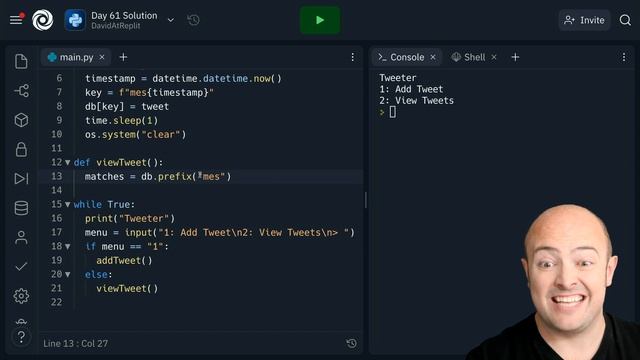Click the "Tweeter" console output line
Viewport: 640px width, 360px height.
coord(398,78)
